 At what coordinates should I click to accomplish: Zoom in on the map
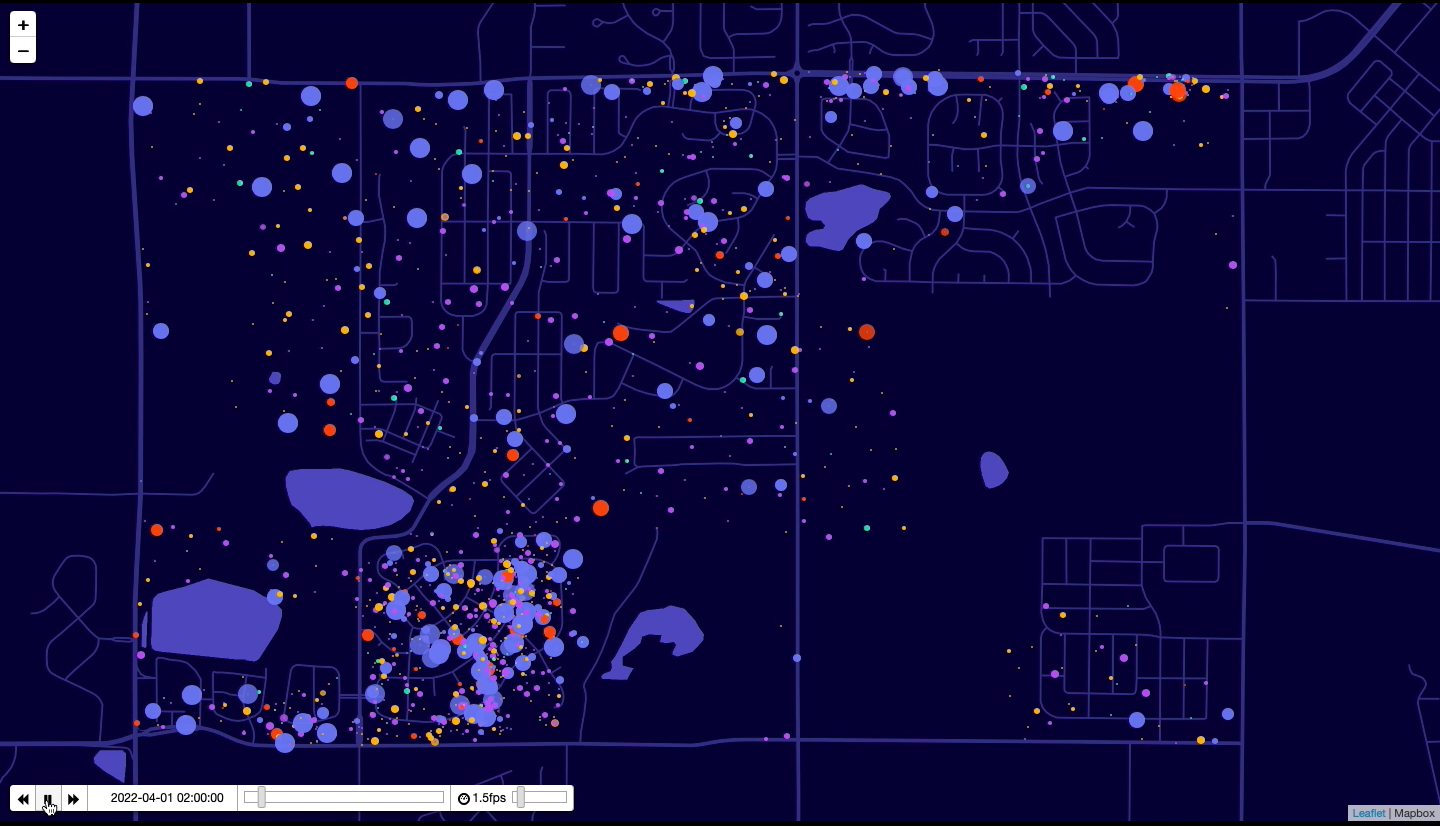point(23,25)
